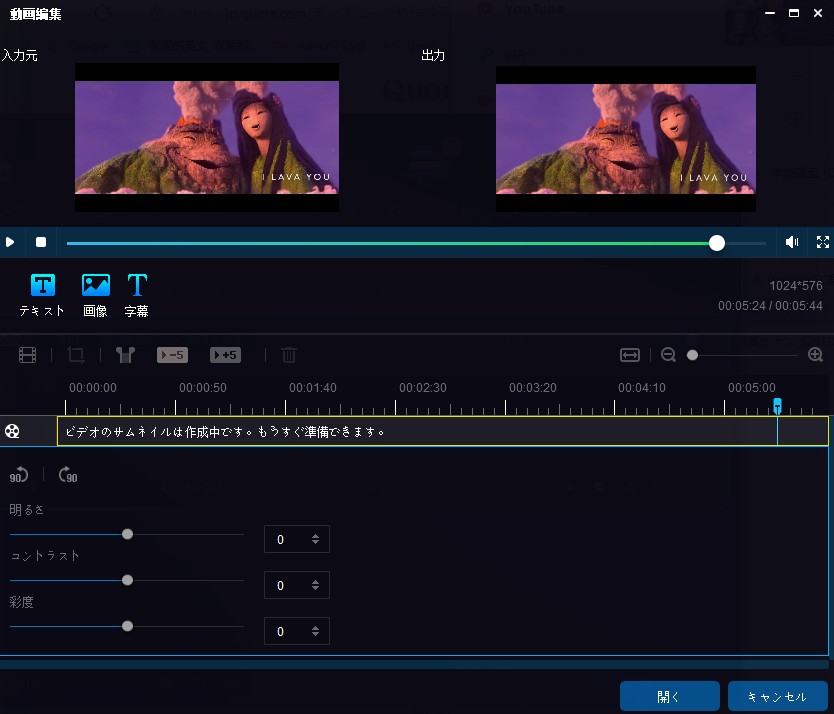Jump forward 5 seconds
Viewport: 834px width, 714px height.
[x=226, y=355]
